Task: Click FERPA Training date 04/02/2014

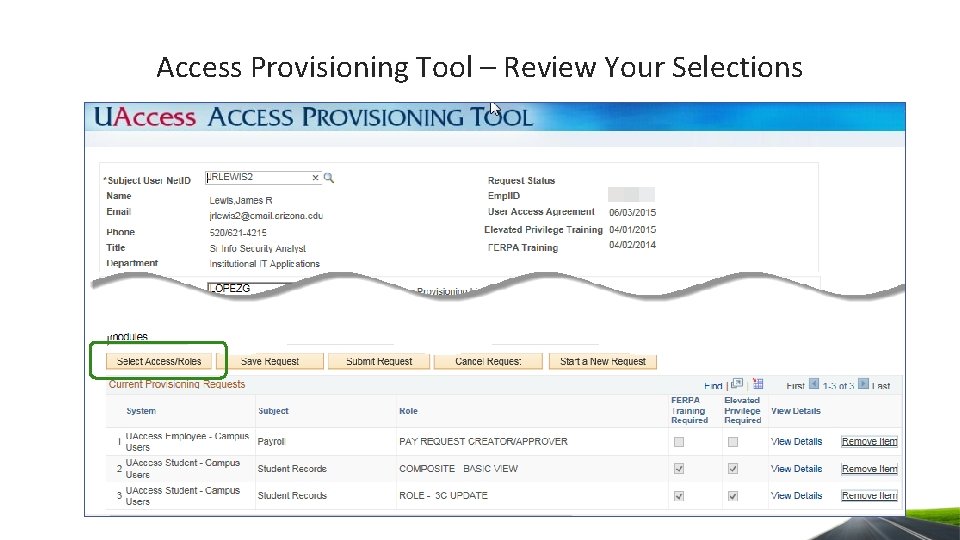Action: coord(632,245)
